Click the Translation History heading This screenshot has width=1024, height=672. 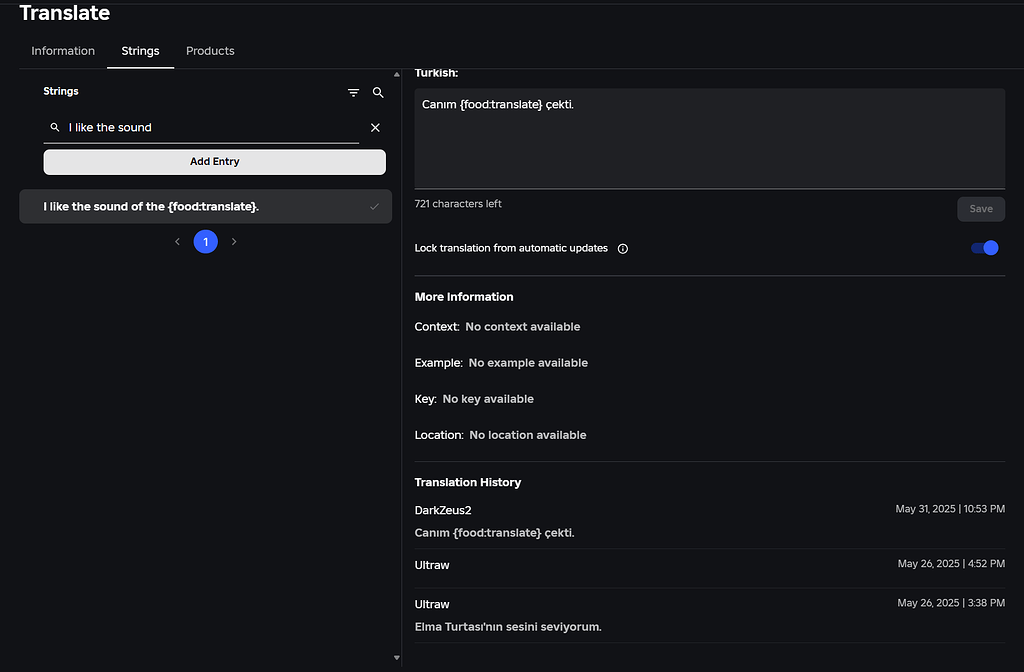click(468, 483)
